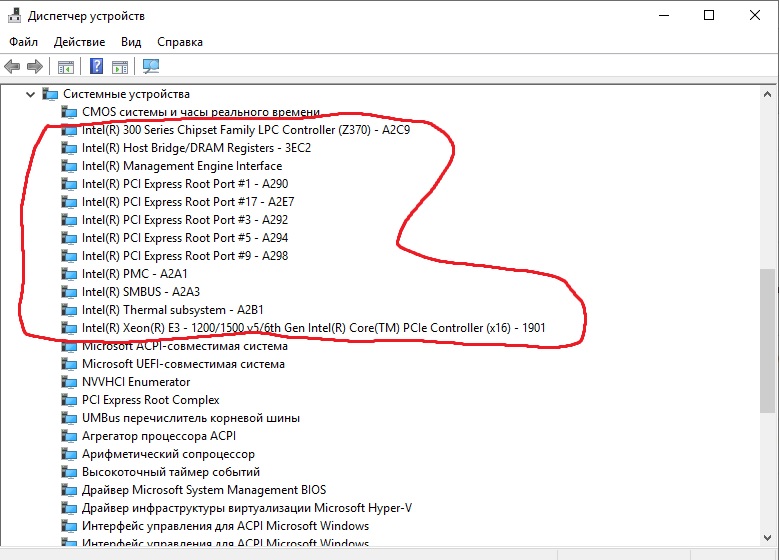
Task: Close the Диспетчер устройств window
Action: (x=755, y=15)
